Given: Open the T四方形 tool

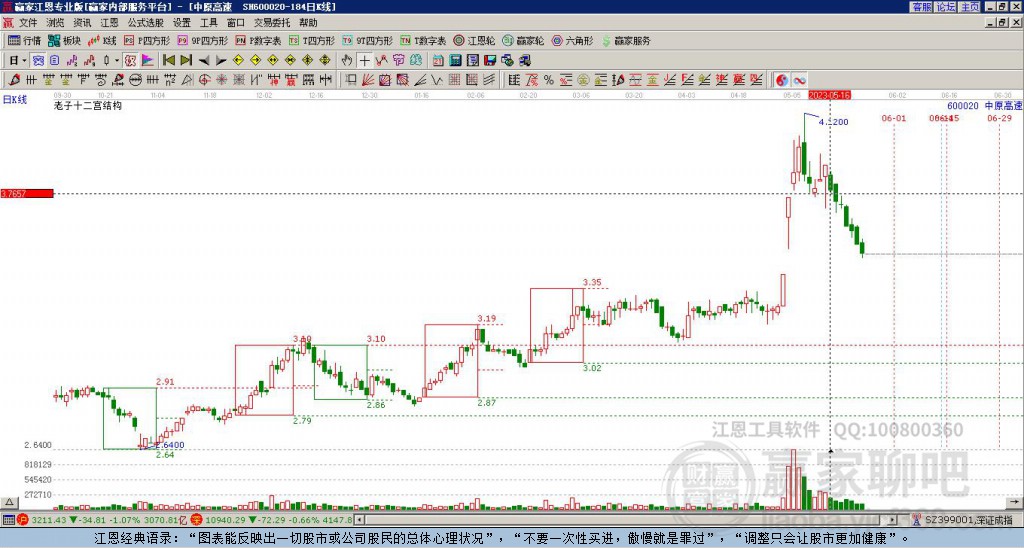Looking at the screenshot, I should pos(312,40).
